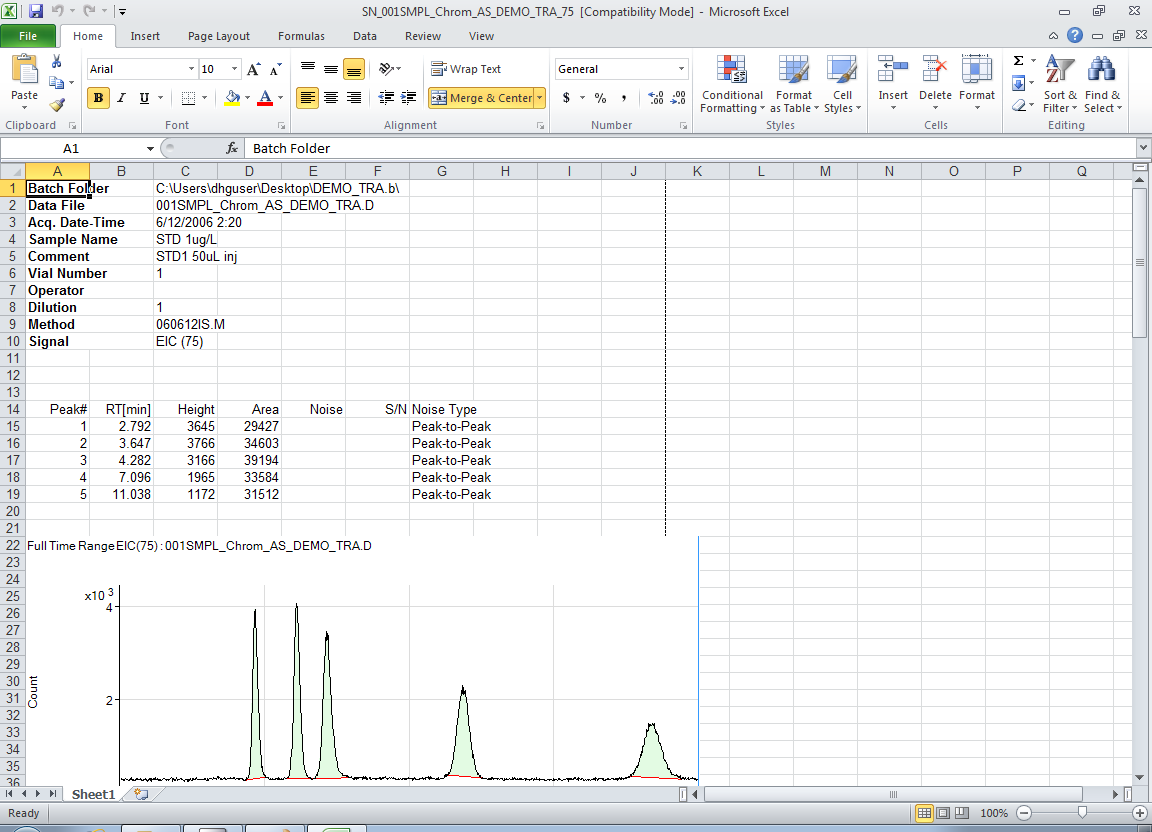Expand the Borders dropdown arrow
Viewport: 1152px width, 832px height.
[x=204, y=98]
